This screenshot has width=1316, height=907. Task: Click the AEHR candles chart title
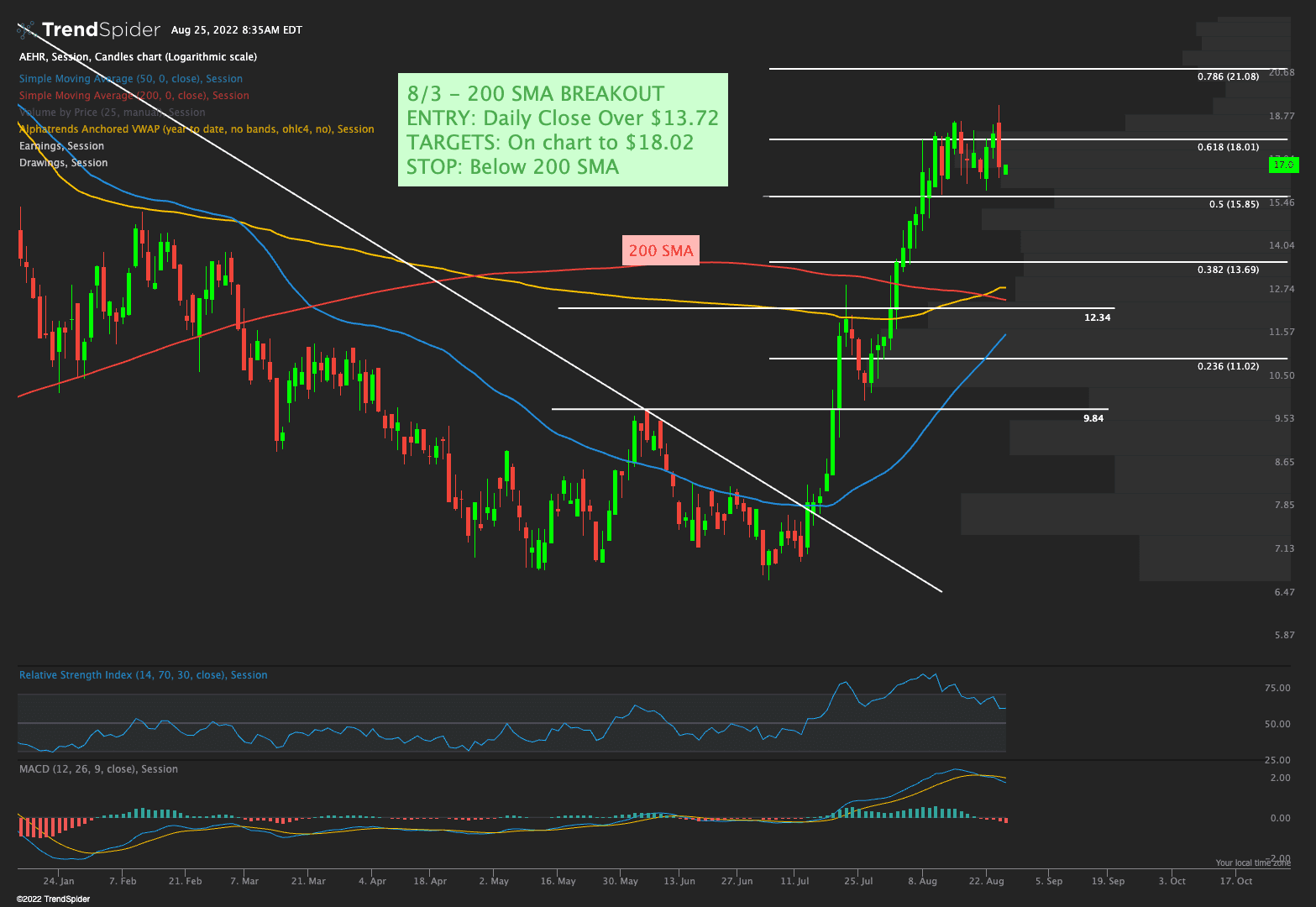point(138,57)
